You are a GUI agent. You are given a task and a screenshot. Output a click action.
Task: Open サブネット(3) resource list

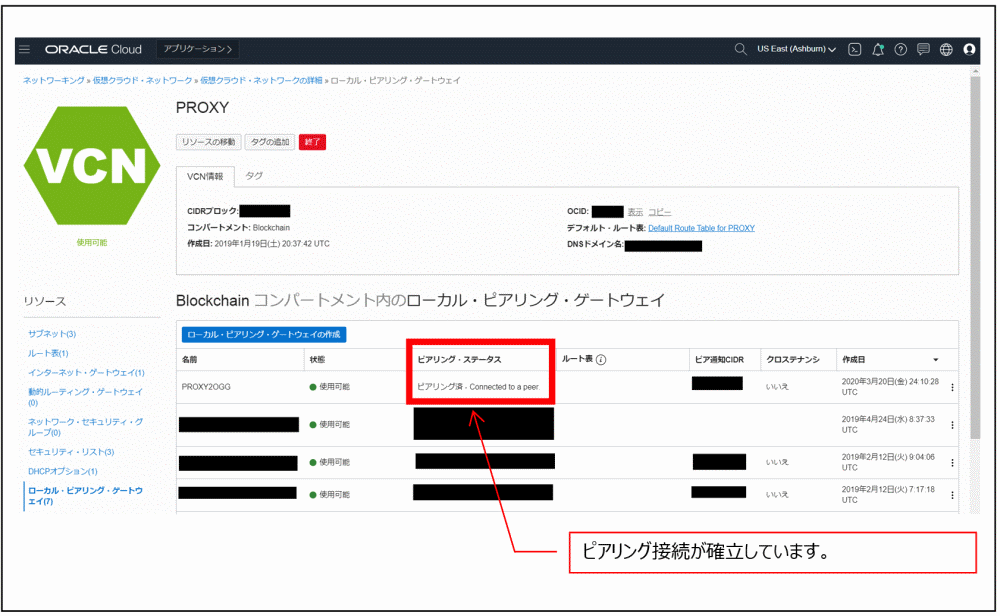coord(52,334)
